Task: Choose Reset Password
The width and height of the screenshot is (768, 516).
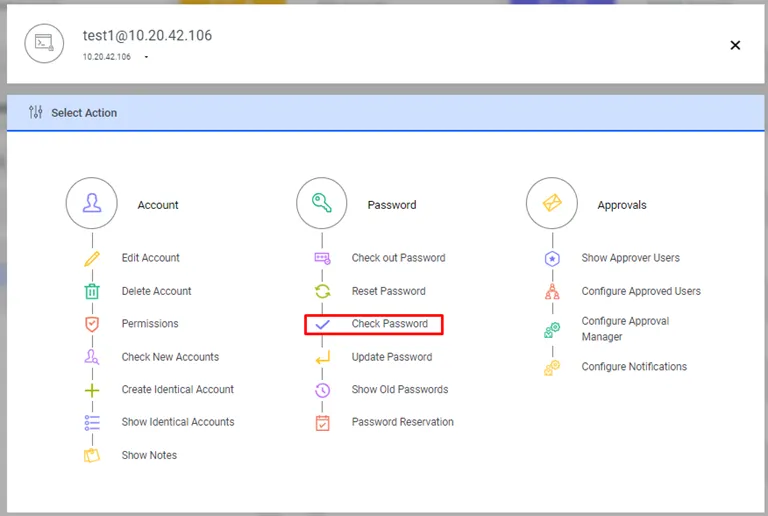Action: [388, 291]
